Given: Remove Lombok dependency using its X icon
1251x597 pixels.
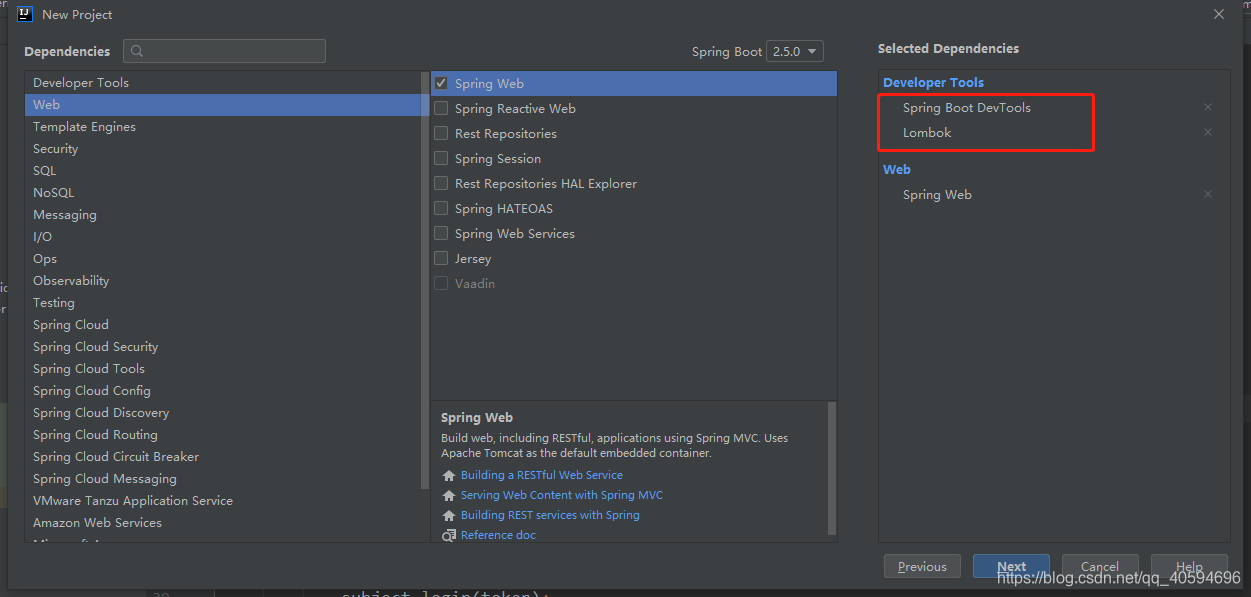Looking at the screenshot, I should pos(1208,132).
